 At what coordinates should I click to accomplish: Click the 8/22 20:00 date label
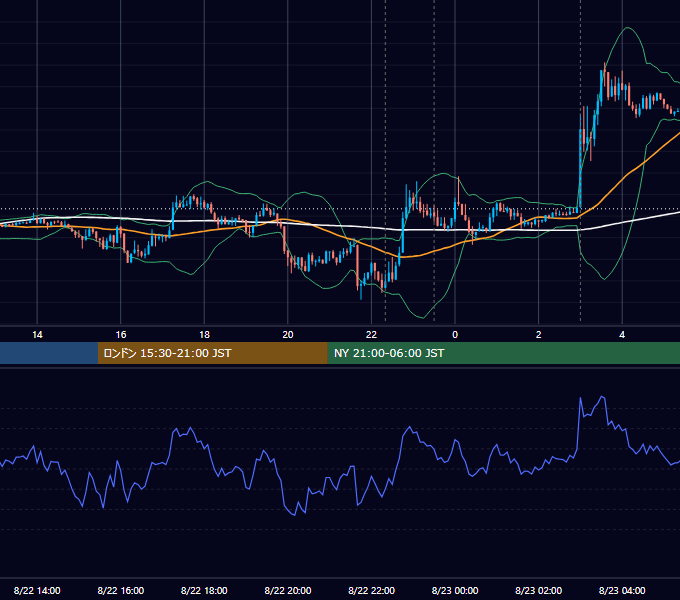pos(288,590)
